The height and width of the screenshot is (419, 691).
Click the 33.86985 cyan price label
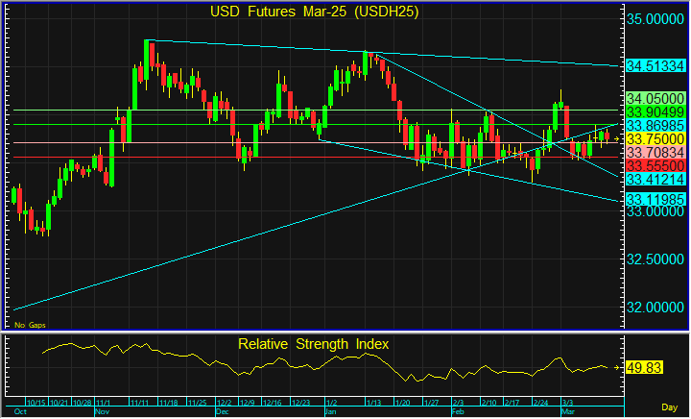[x=656, y=125]
